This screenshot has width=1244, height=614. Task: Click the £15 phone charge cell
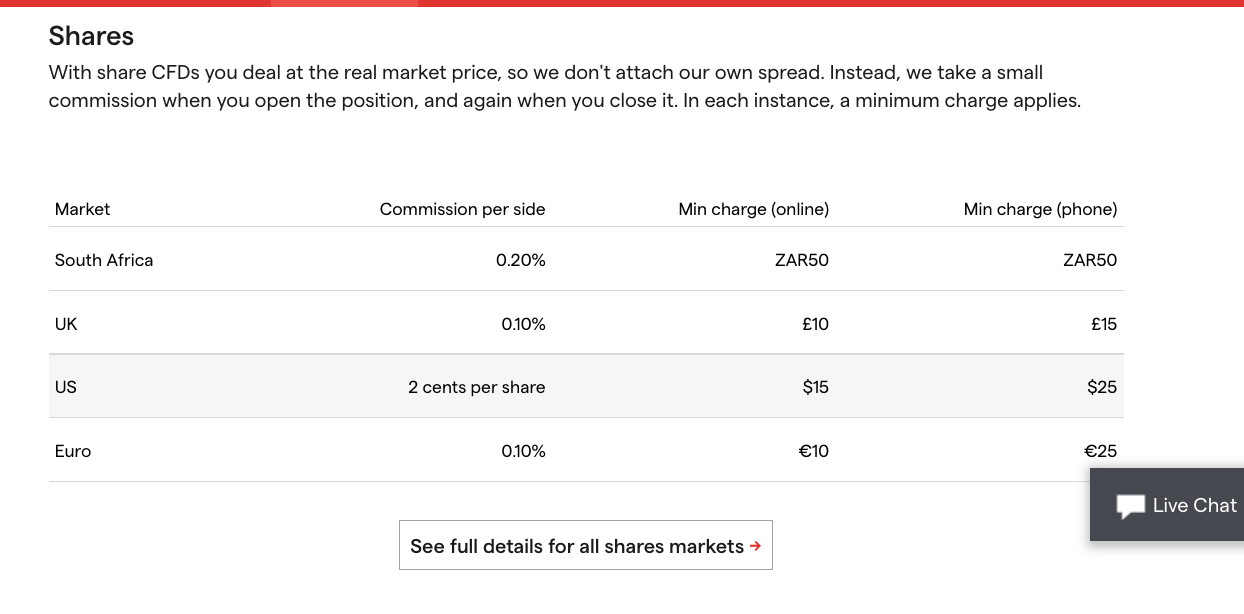point(1104,324)
